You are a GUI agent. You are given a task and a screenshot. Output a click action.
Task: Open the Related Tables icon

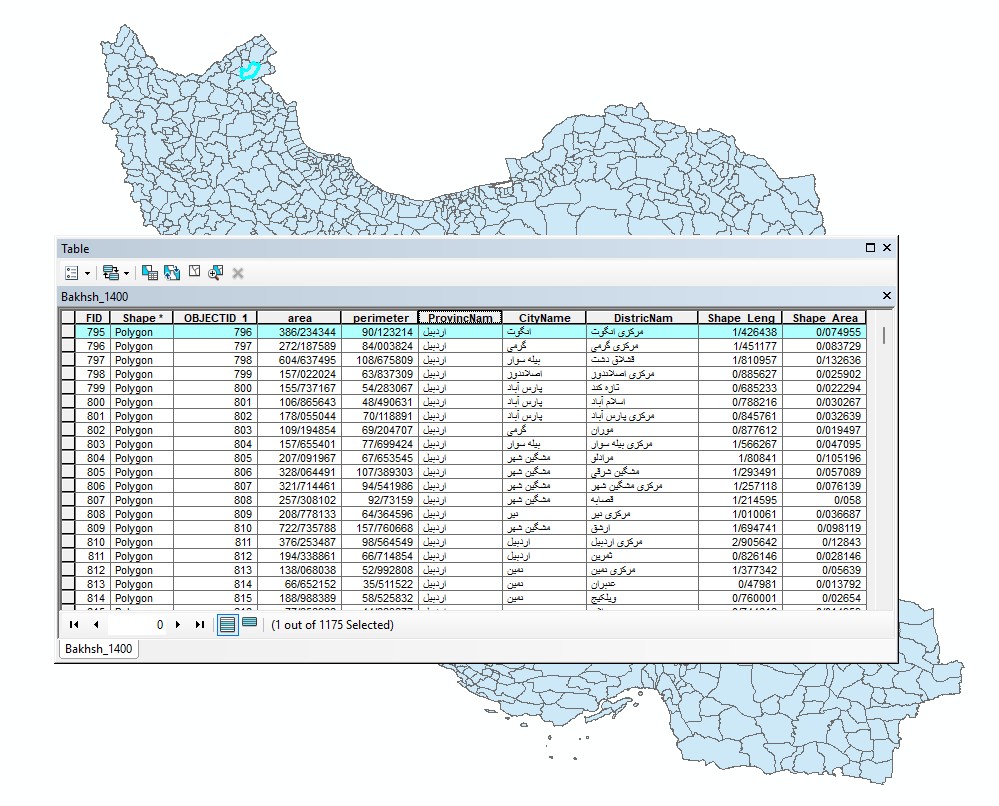[x=111, y=273]
